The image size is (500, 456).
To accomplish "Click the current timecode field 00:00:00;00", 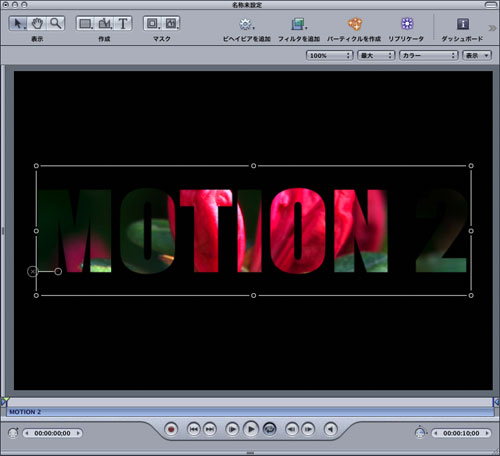I will [52, 433].
